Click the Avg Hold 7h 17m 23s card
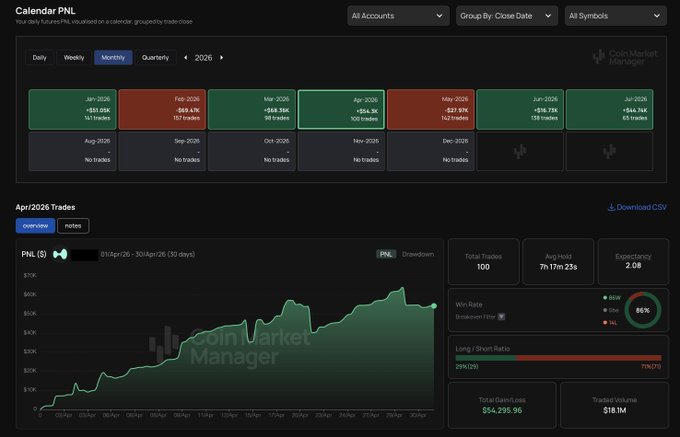Screen dimensions: 680x437 tap(558, 262)
